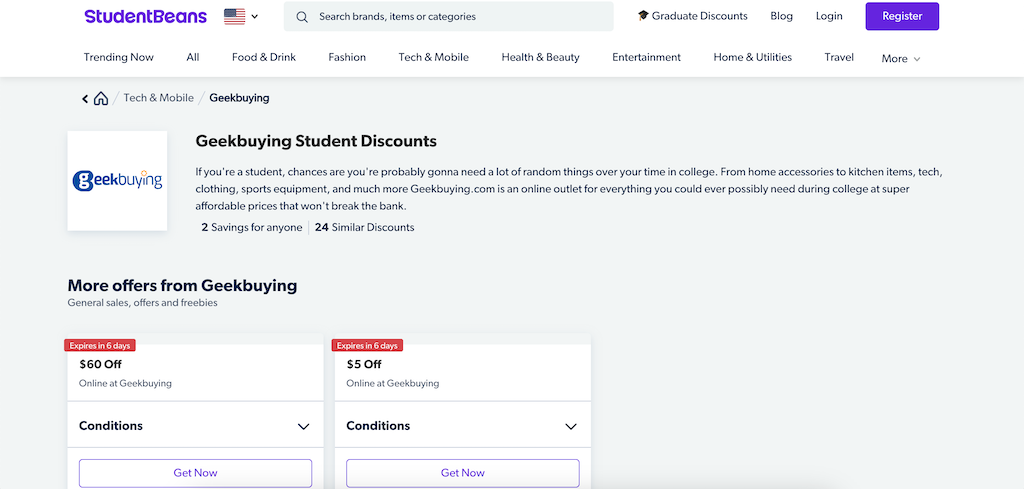This screenshot has width=1024, height=489.
Task: Open Graduate Discounts link
Action: tap(693, 16)
